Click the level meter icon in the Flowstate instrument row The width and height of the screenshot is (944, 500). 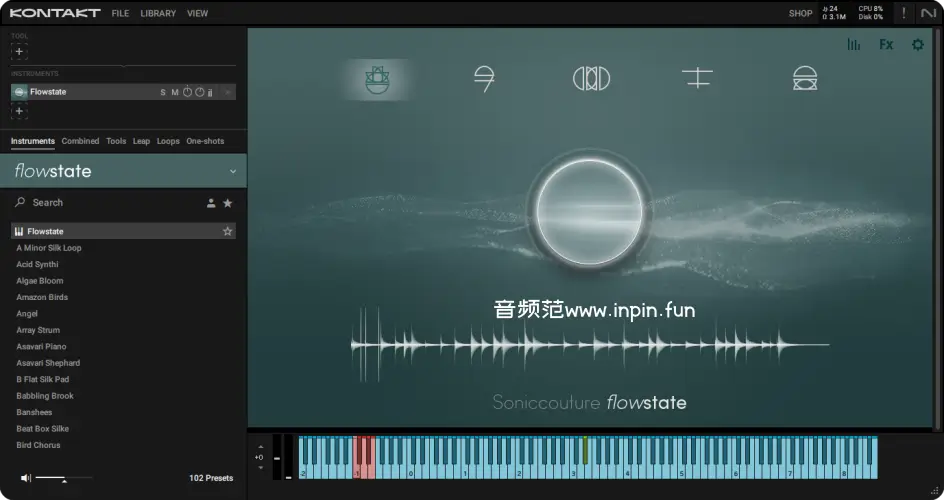point(210,93)
